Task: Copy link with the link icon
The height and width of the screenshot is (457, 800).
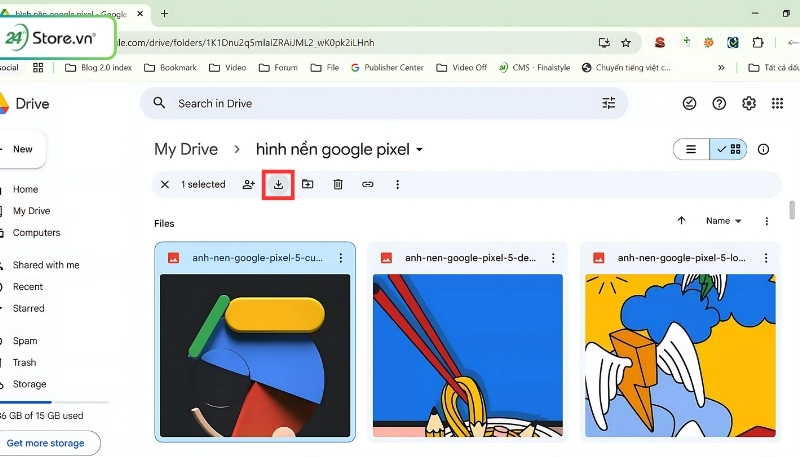Action: tap(367, 185)
